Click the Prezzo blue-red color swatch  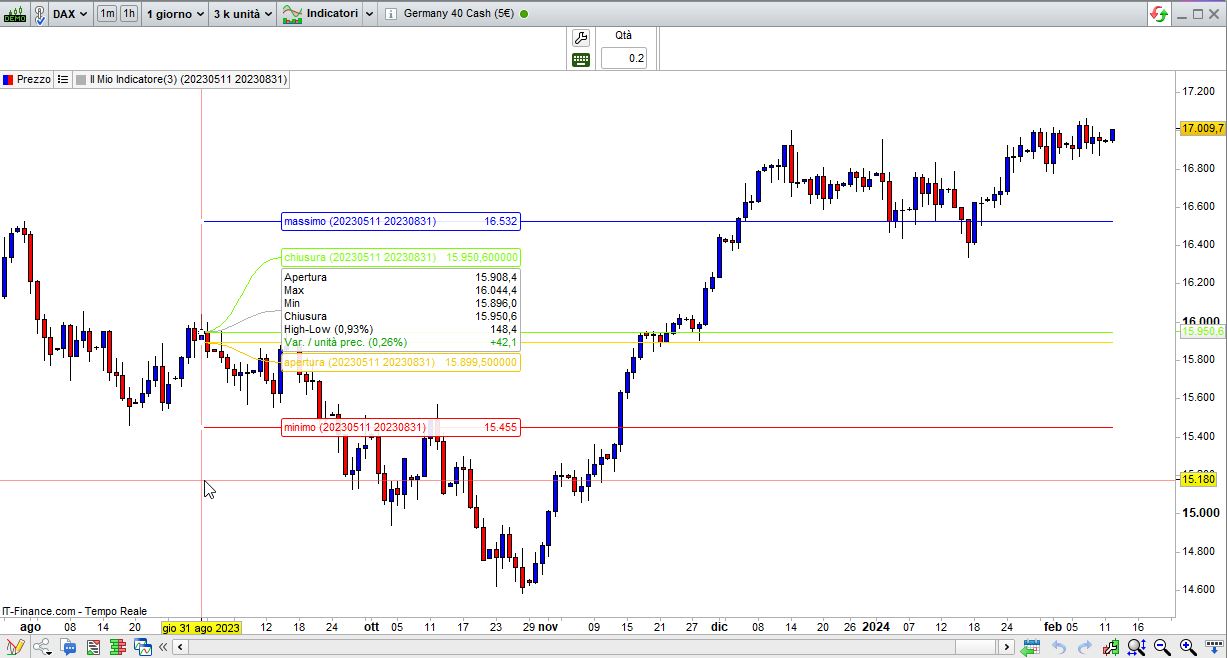coord(8,79)
